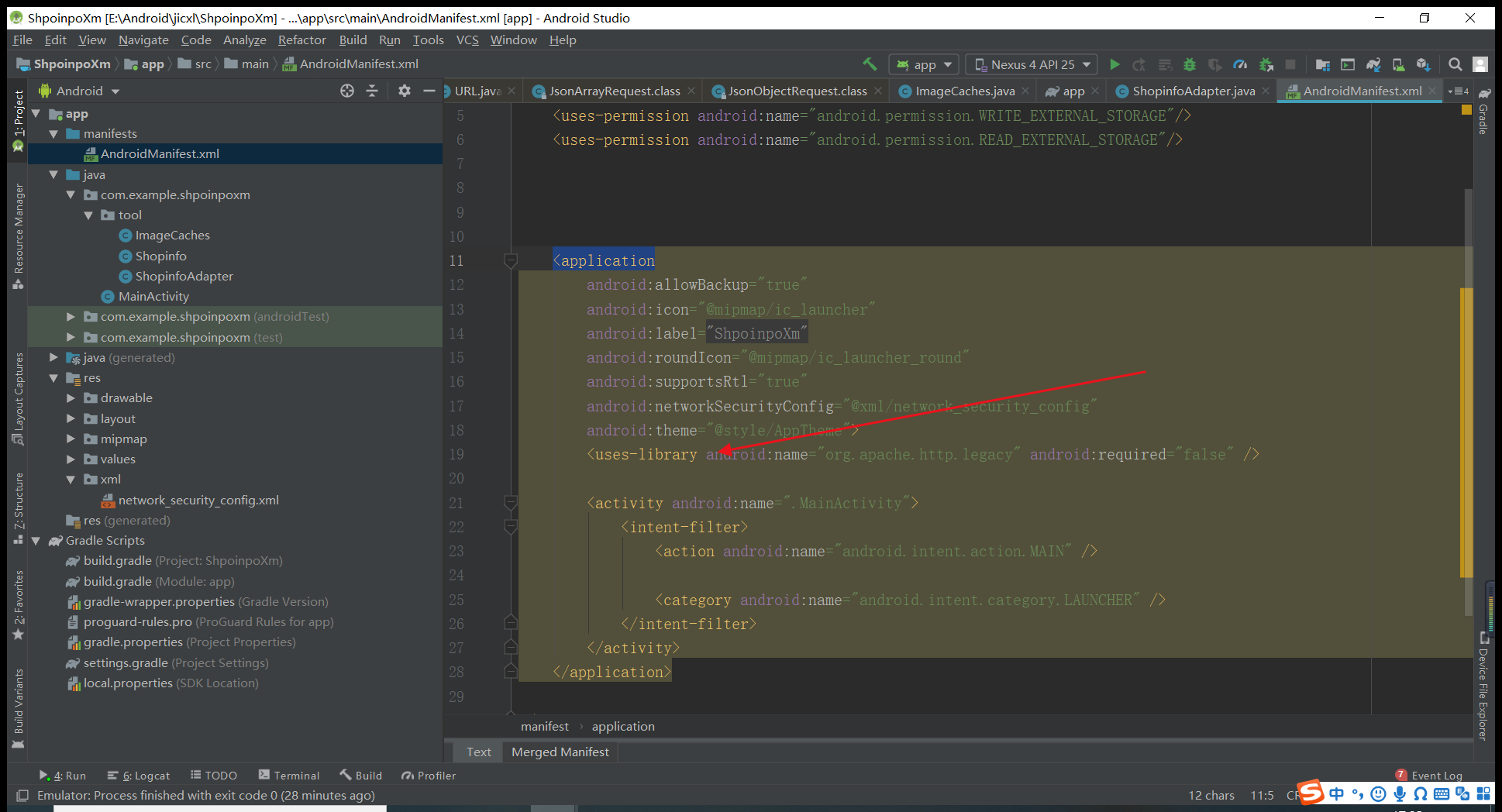This screenshot has width=1502, height=812.
Task: Expand com.example.shpoinpoxm androidTest package
Action: [71, 317]
